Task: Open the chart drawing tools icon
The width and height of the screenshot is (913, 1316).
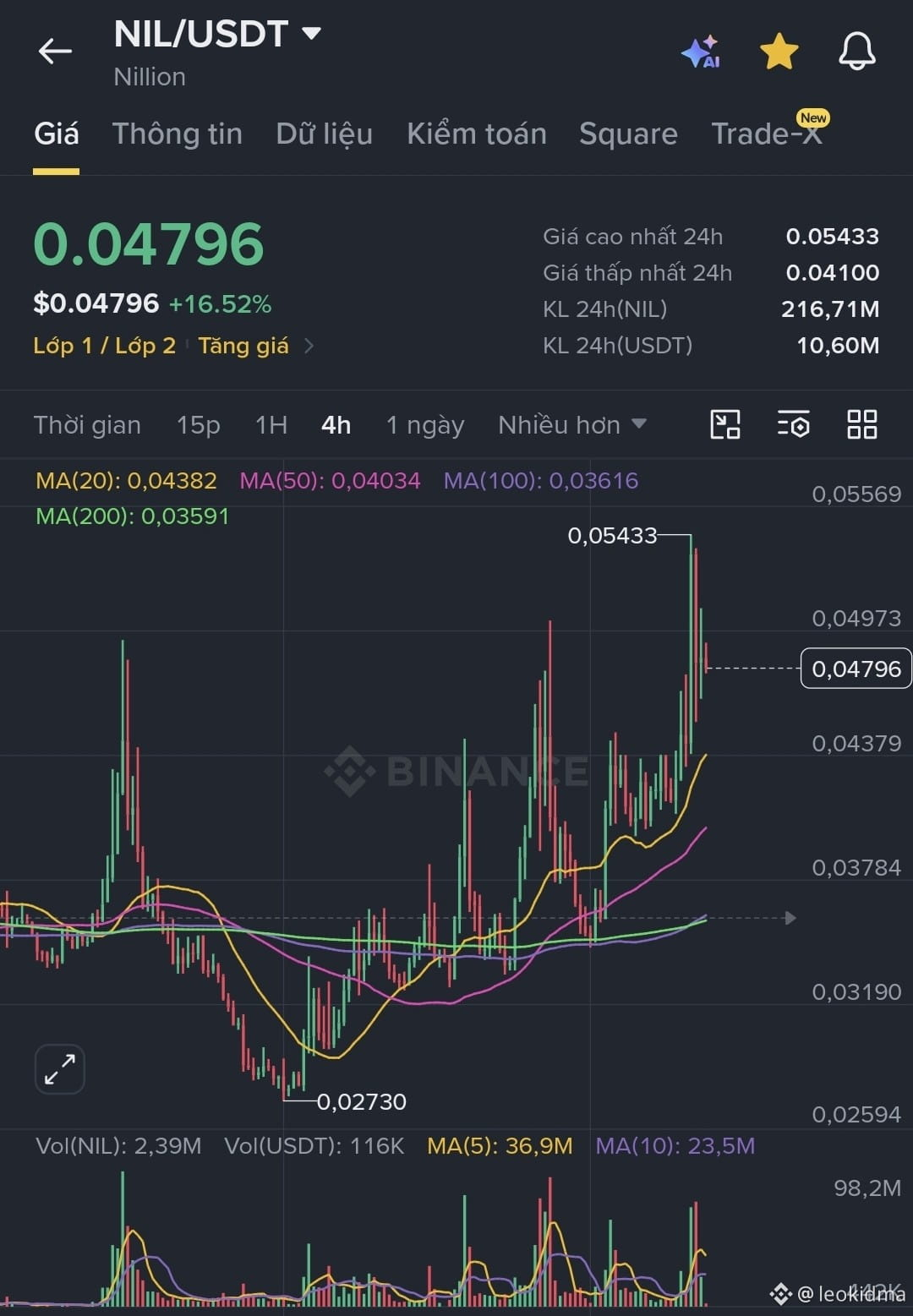Action: pos(725,424)
